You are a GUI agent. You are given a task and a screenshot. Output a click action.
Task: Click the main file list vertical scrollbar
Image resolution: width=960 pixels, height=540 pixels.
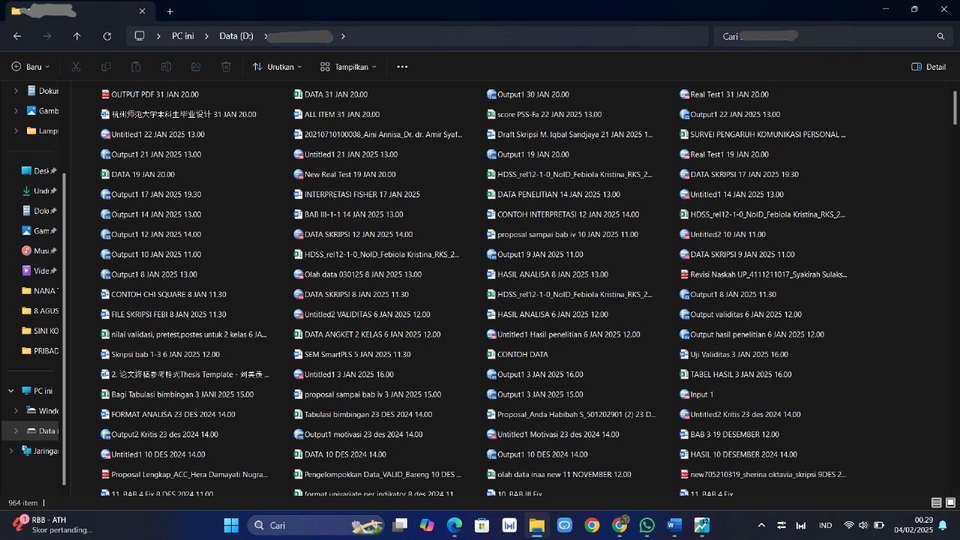click(x=954, y=108)
